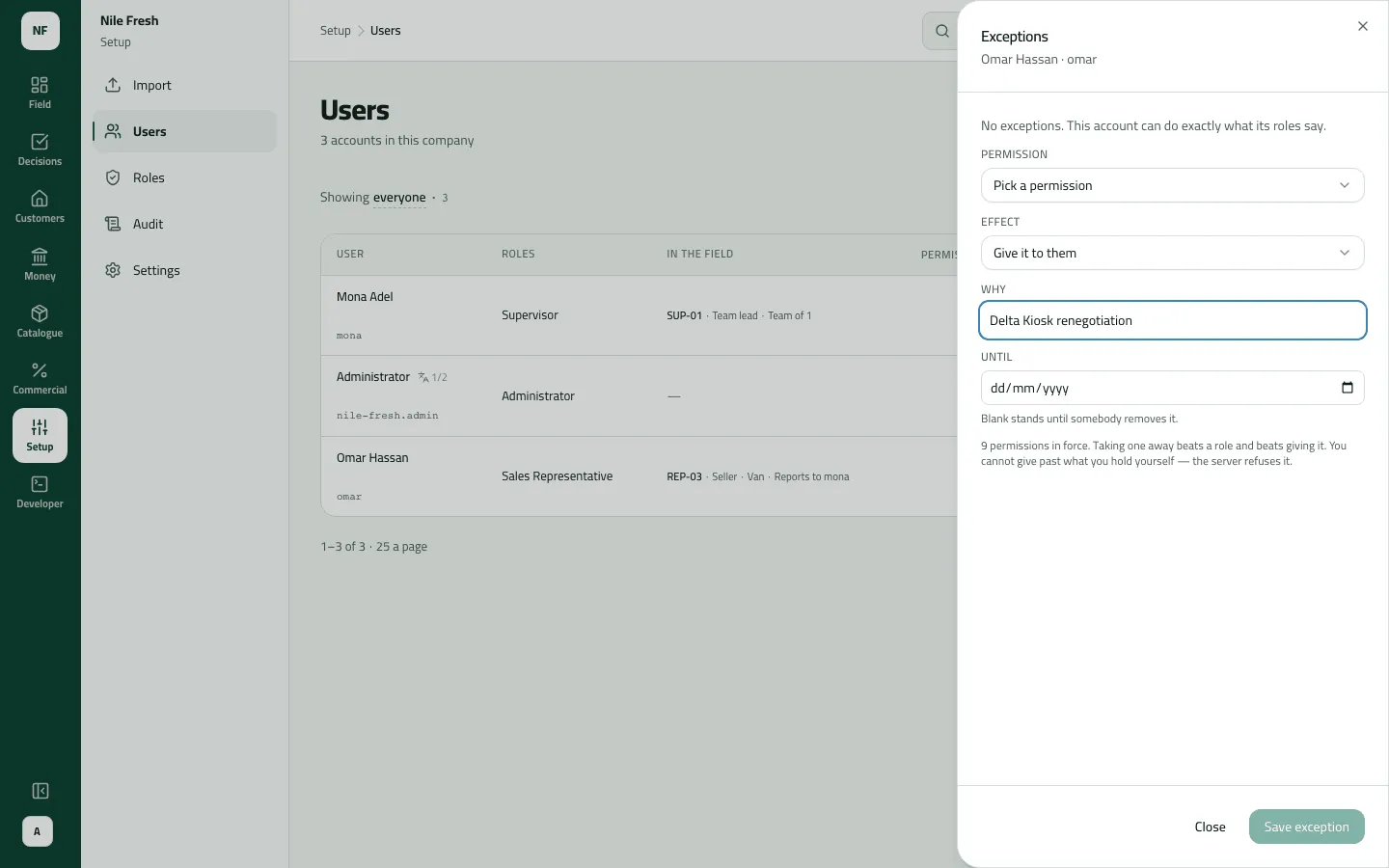Viewport: 1389px width, 868px height.
Task: Click the REP-03 field code
Action: point(684,476)
